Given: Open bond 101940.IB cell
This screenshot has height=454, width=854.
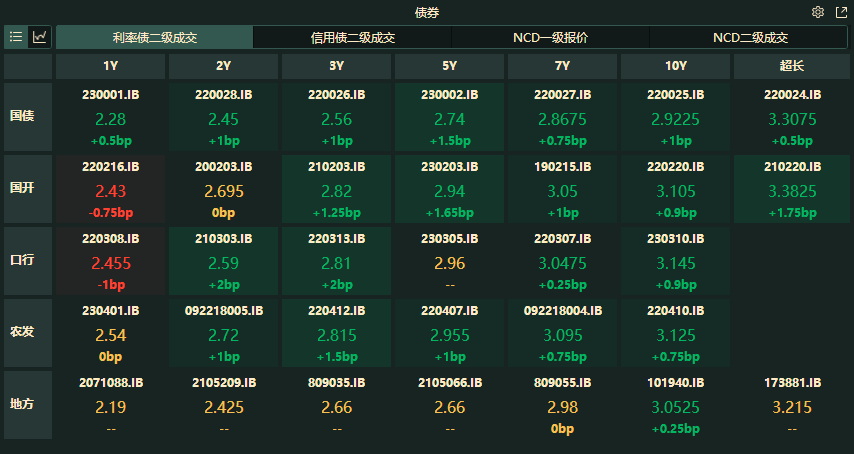Looking at the screenshot, I should click(675, 404).
